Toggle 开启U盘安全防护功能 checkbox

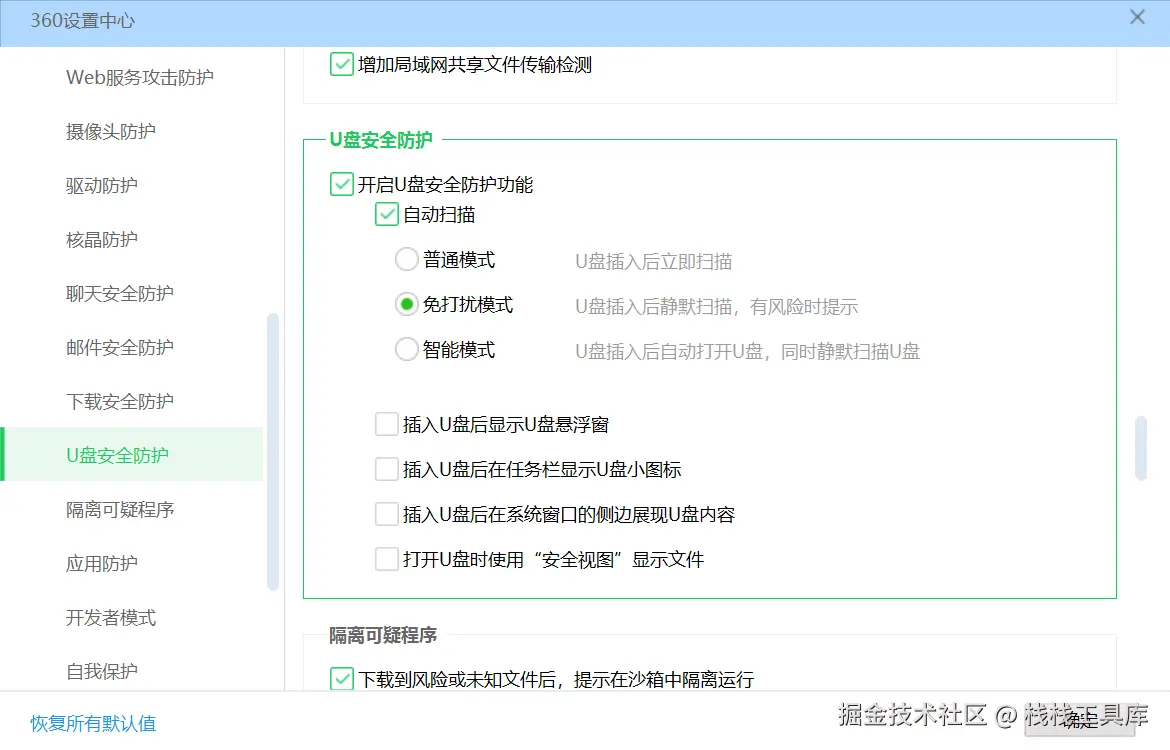342,184
